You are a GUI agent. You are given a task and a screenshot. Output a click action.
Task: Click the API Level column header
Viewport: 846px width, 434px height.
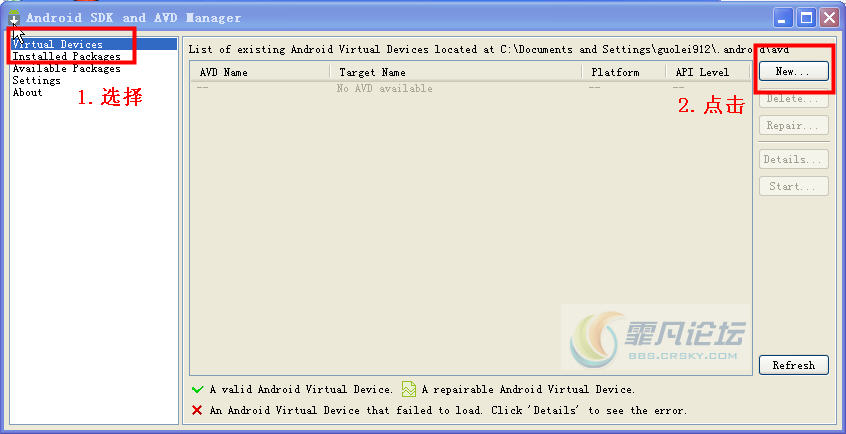point(708,72)
